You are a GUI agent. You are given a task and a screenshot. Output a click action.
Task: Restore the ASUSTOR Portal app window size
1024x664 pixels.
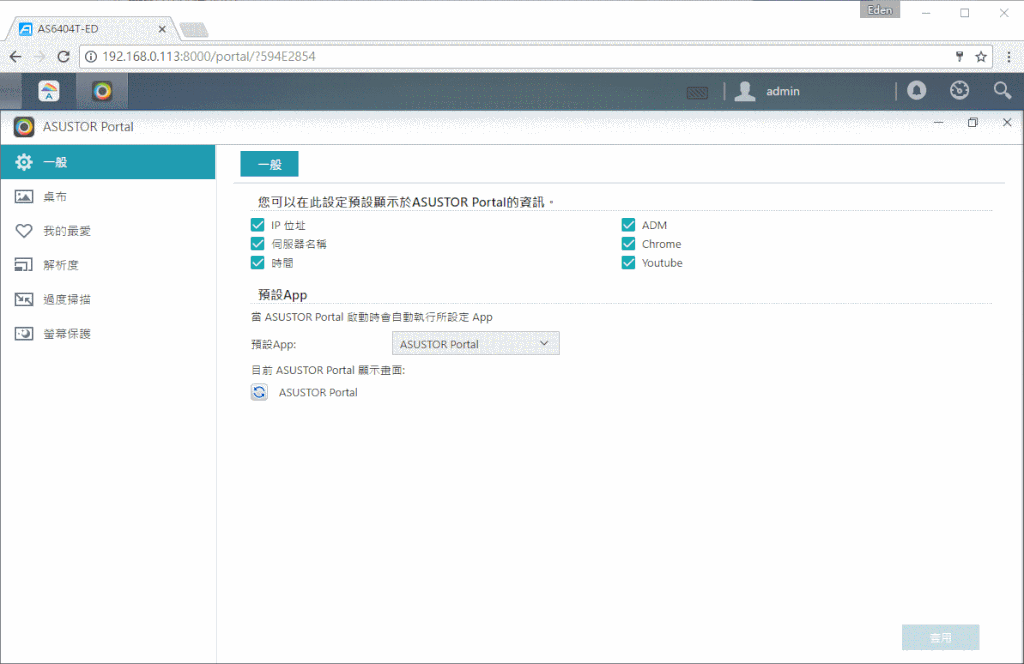(x=972, y=123)
